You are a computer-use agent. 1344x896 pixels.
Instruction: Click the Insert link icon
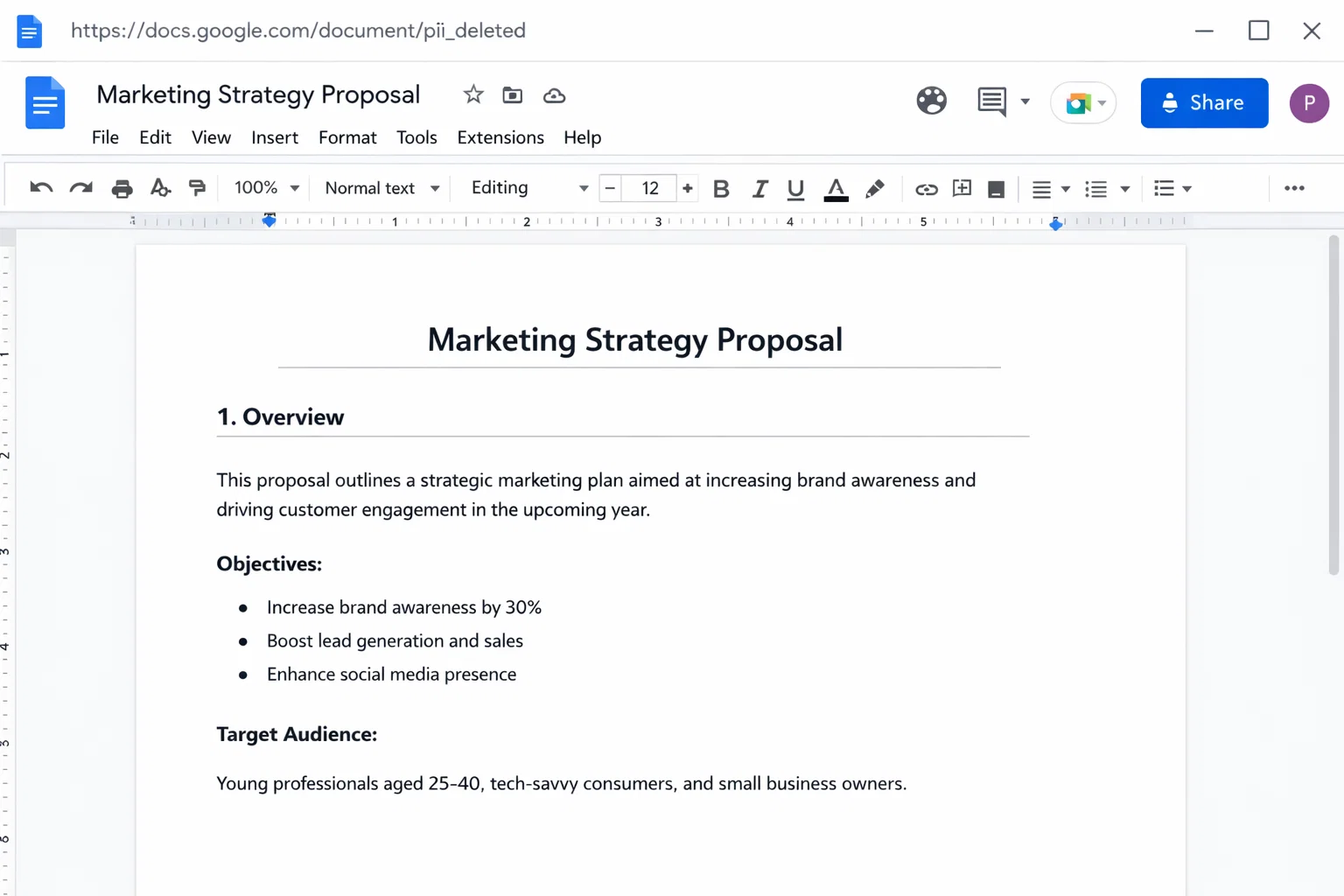[926, 189]
